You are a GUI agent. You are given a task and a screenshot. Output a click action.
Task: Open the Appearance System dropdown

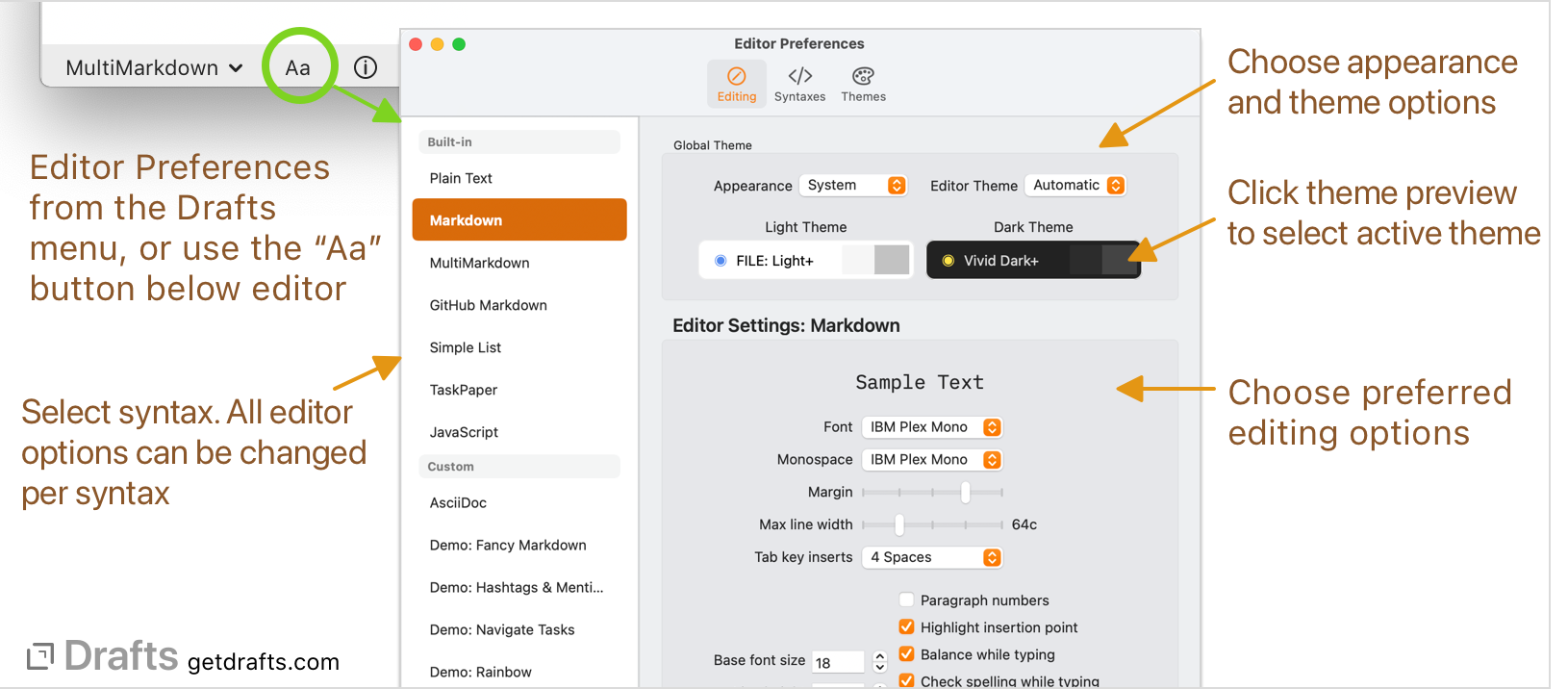pos(853,185)
